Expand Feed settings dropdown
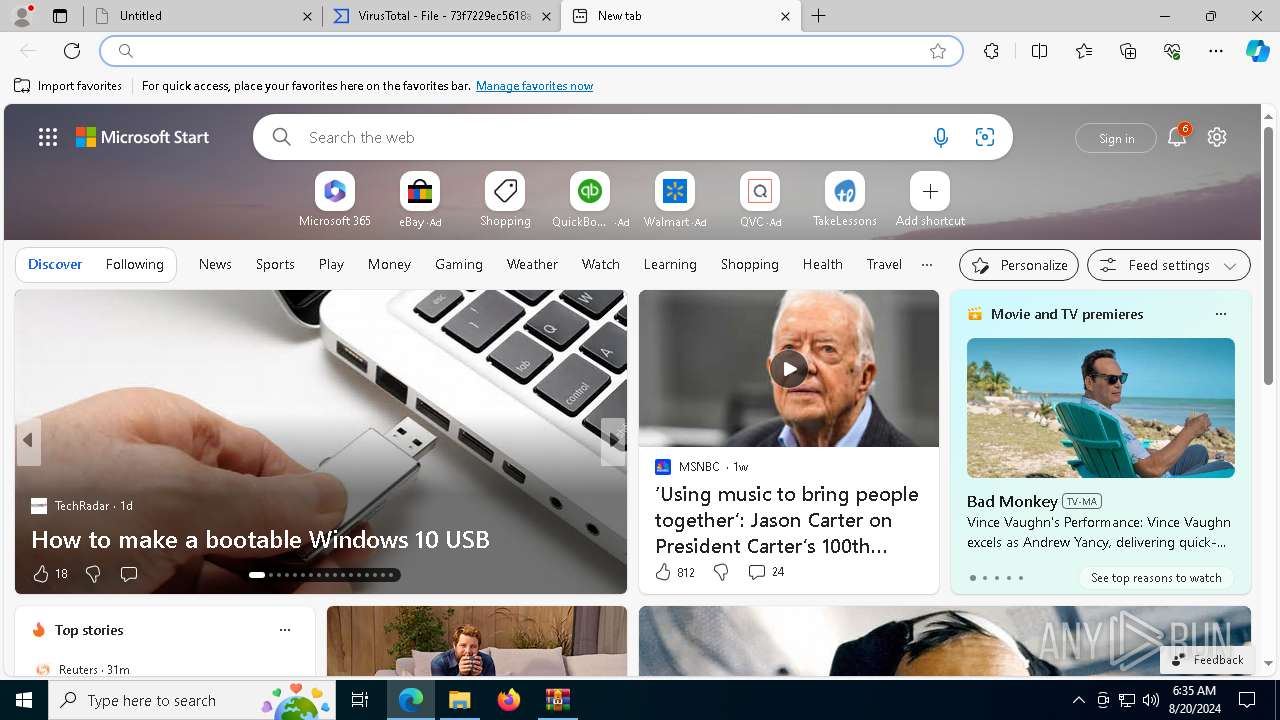 point(1169,265)
